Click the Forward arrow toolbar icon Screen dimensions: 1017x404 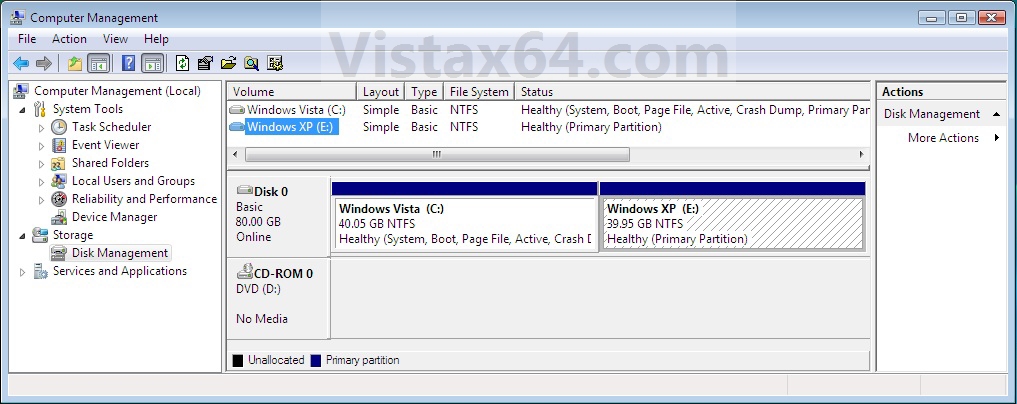pyautogui.click(x=43, y=64)
